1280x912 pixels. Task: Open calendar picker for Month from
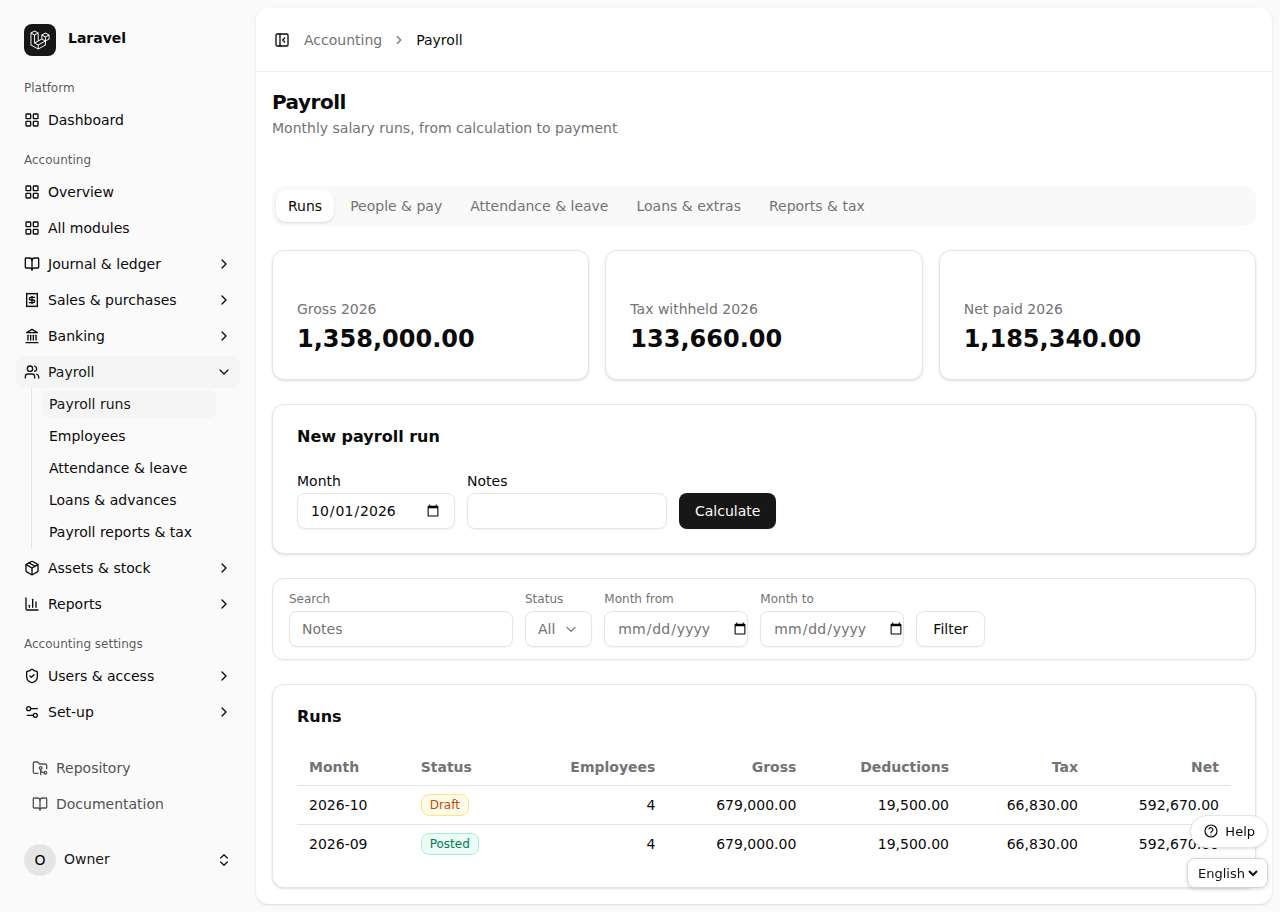point(740,629)
